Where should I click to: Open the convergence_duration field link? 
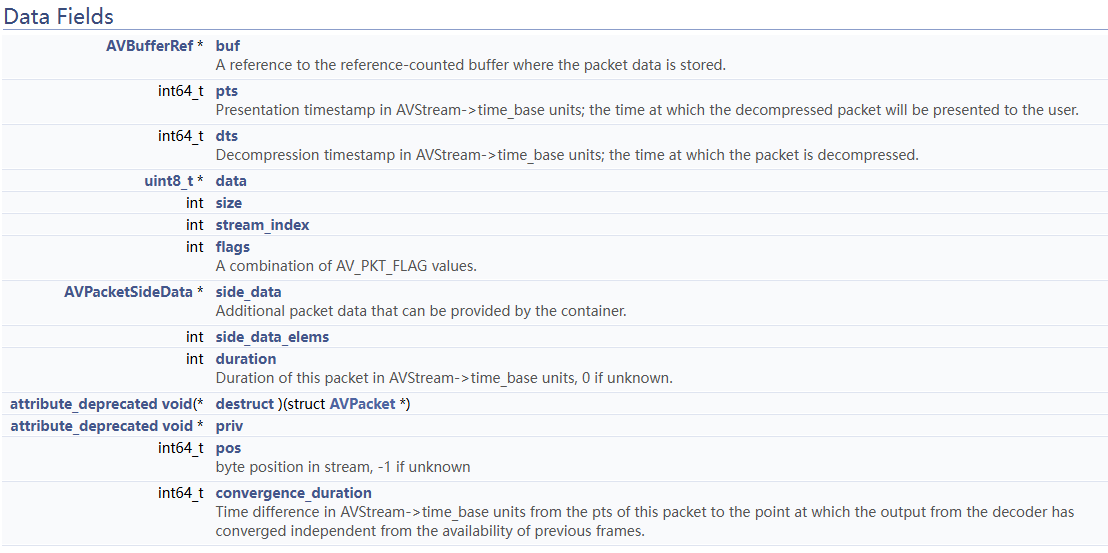point(293,493)
